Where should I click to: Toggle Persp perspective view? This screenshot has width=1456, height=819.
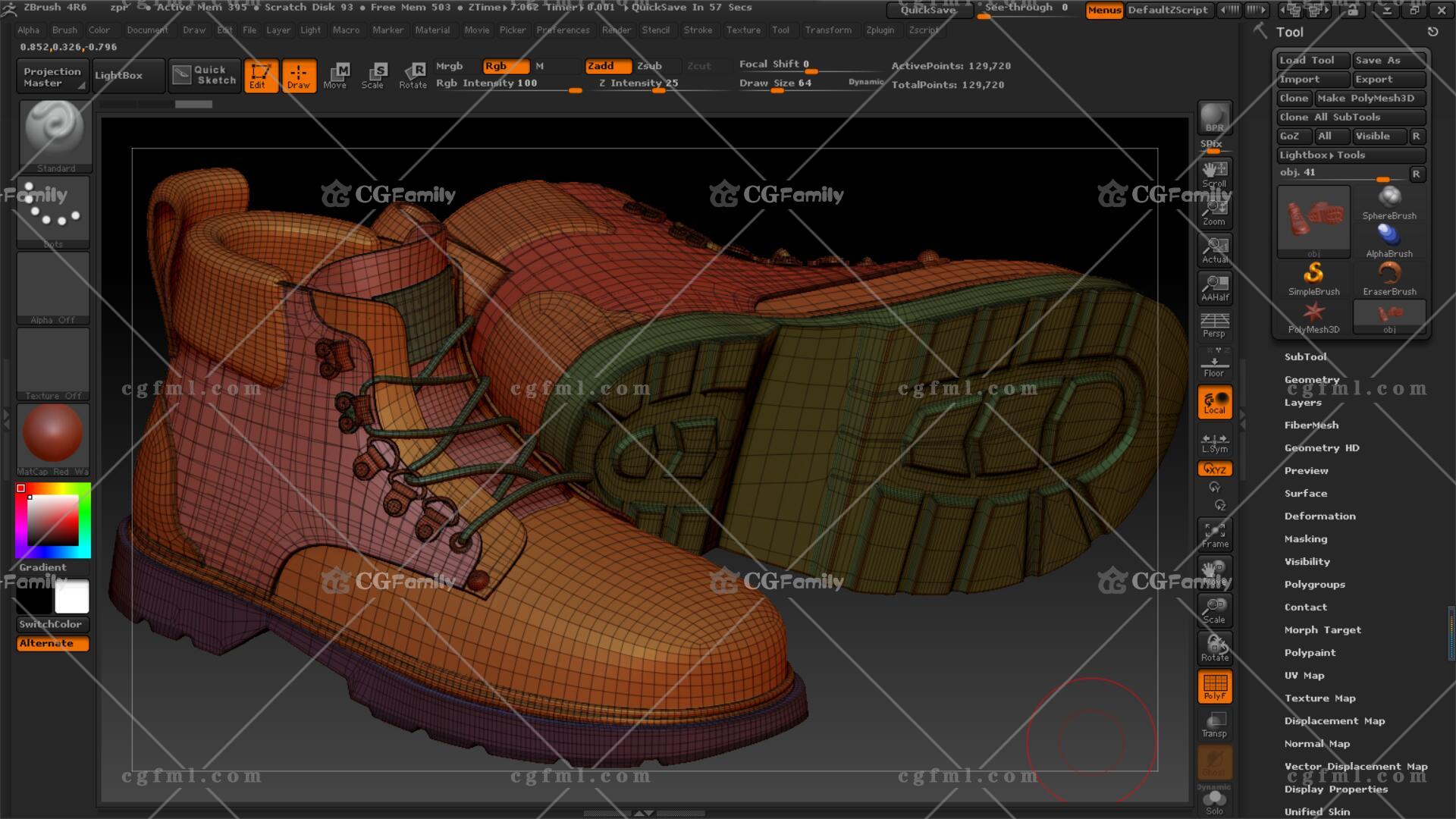point(1214,325)
